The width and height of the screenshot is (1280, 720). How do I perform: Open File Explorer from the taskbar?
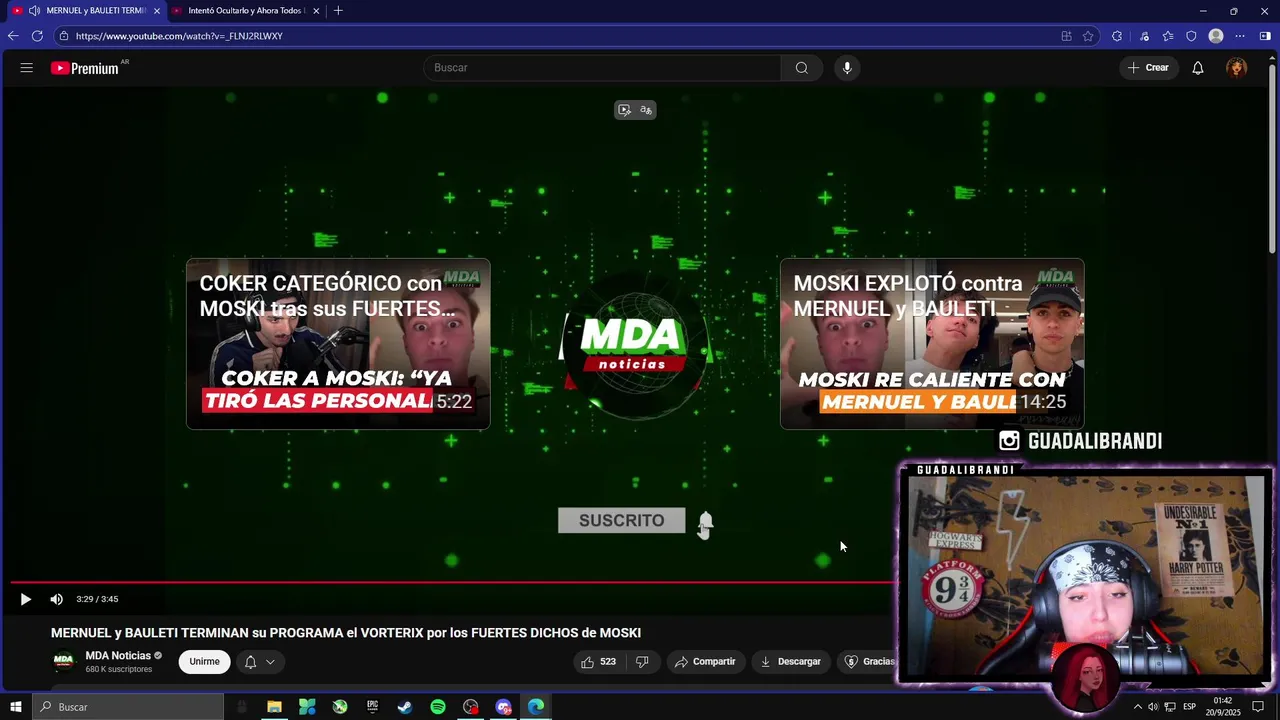(274, 707)
